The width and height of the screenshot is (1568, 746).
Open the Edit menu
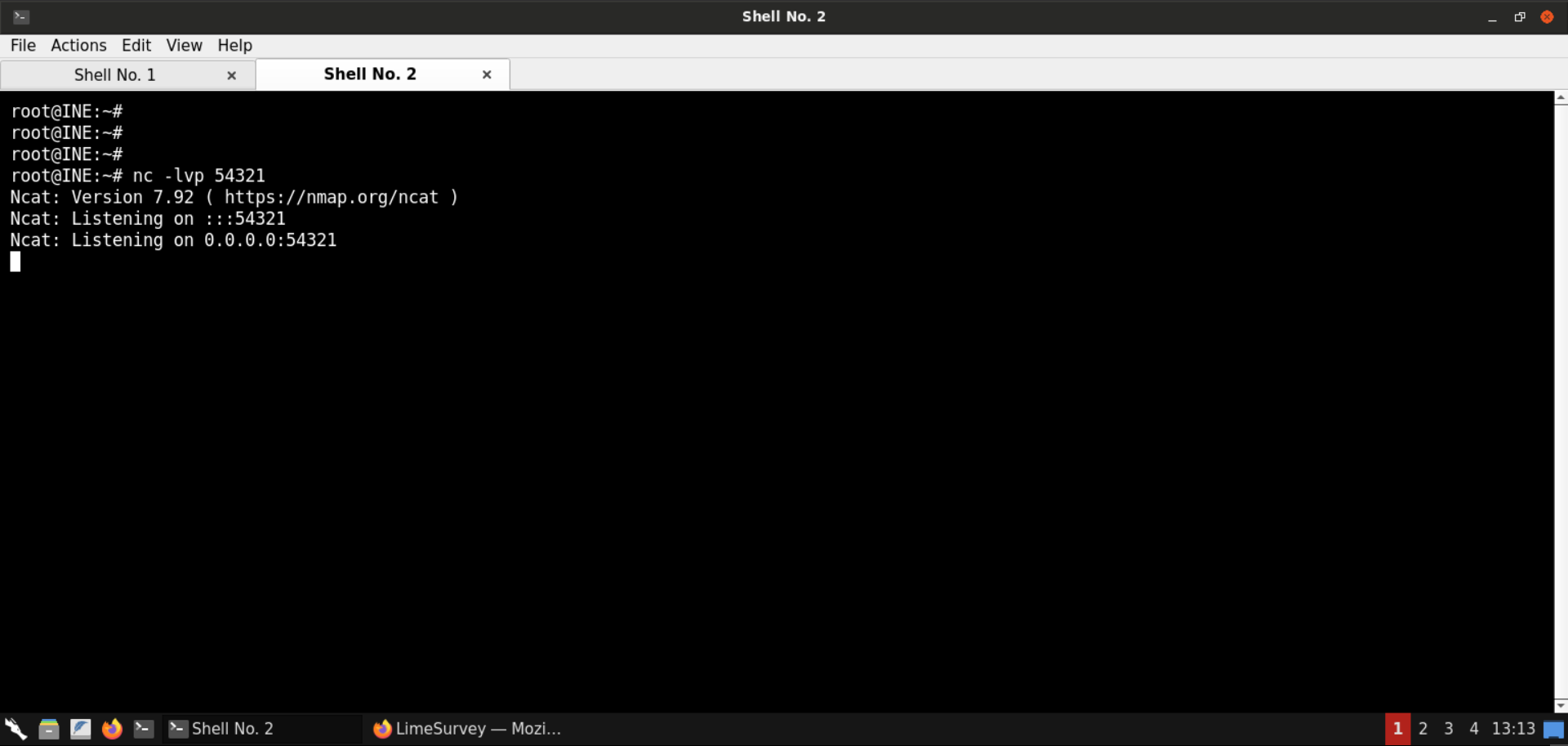pyautogui.click(x=136, y=46)
